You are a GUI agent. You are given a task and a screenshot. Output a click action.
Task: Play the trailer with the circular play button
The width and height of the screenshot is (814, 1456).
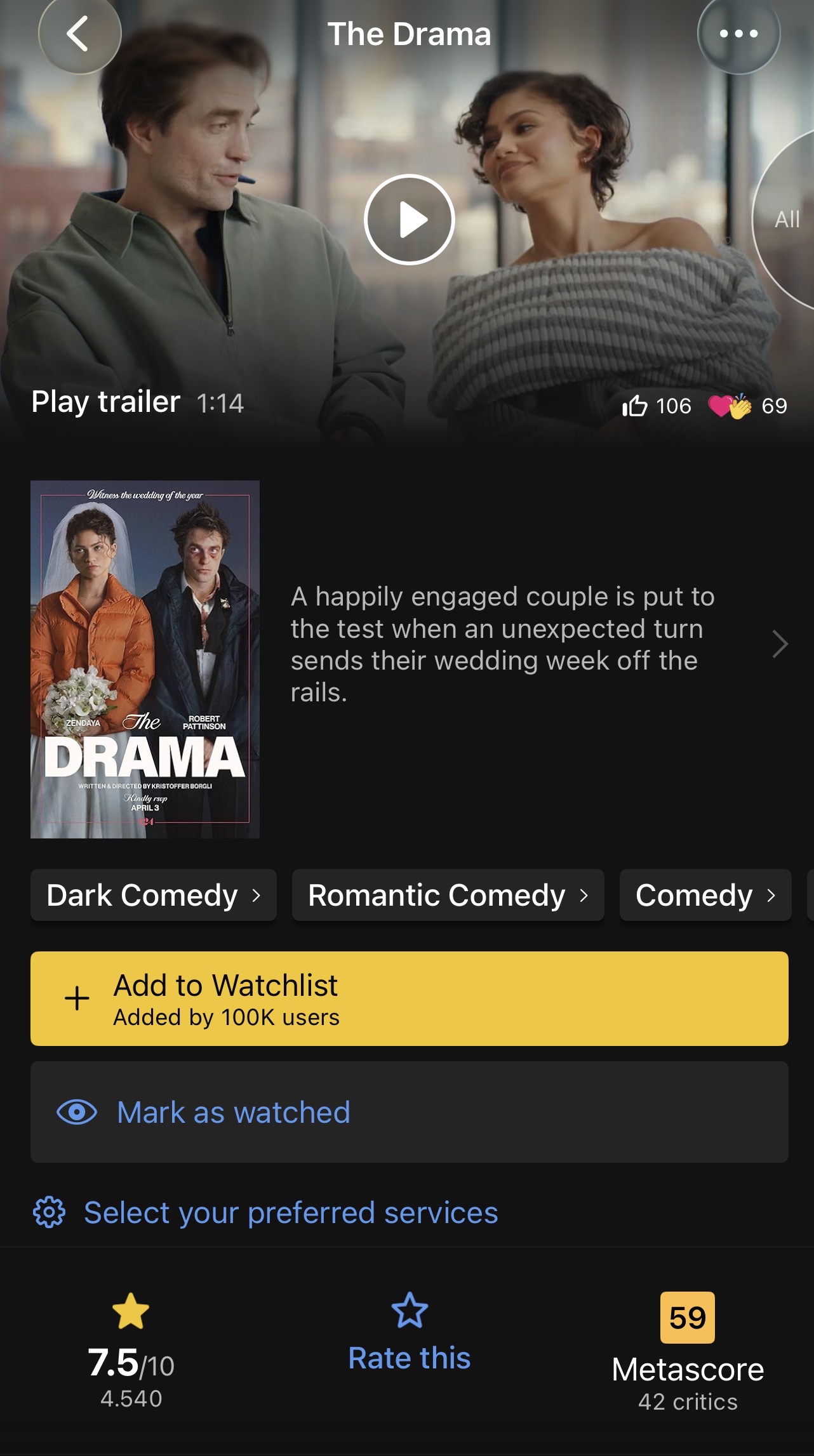pos(410,220)
